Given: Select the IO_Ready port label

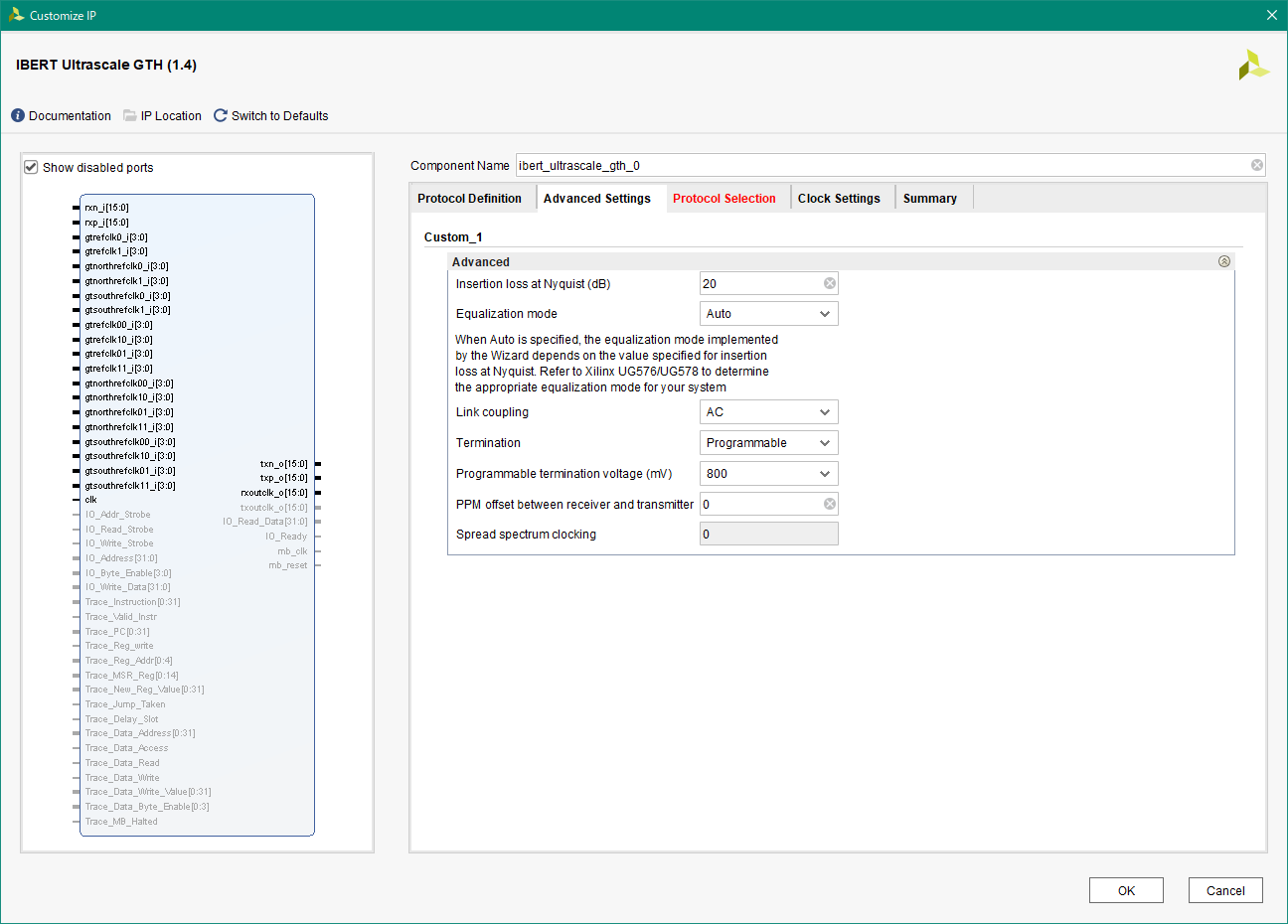Looking at the screenshot, I should pos(286,537).
